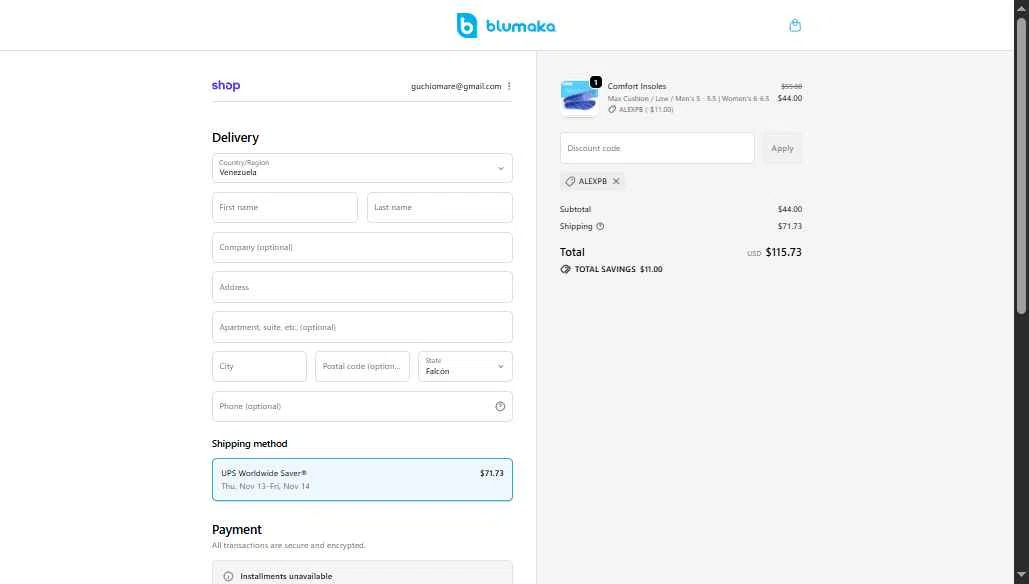Open the State dropdown showing Falcon
1029x584 pixels.
(465, 366)
